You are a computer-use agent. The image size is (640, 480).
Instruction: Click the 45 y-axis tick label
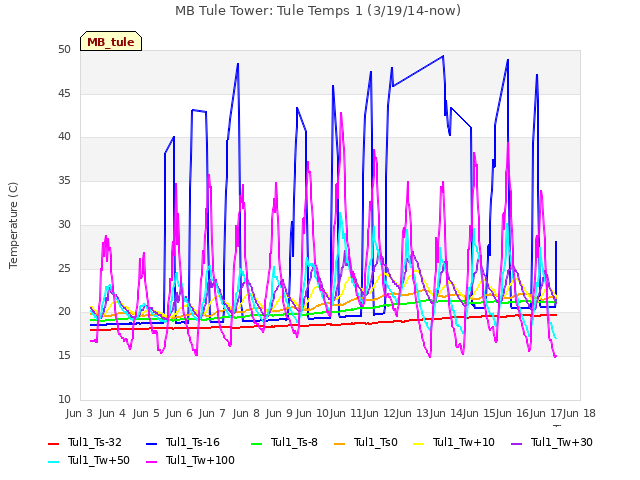(x=64, y=93)
